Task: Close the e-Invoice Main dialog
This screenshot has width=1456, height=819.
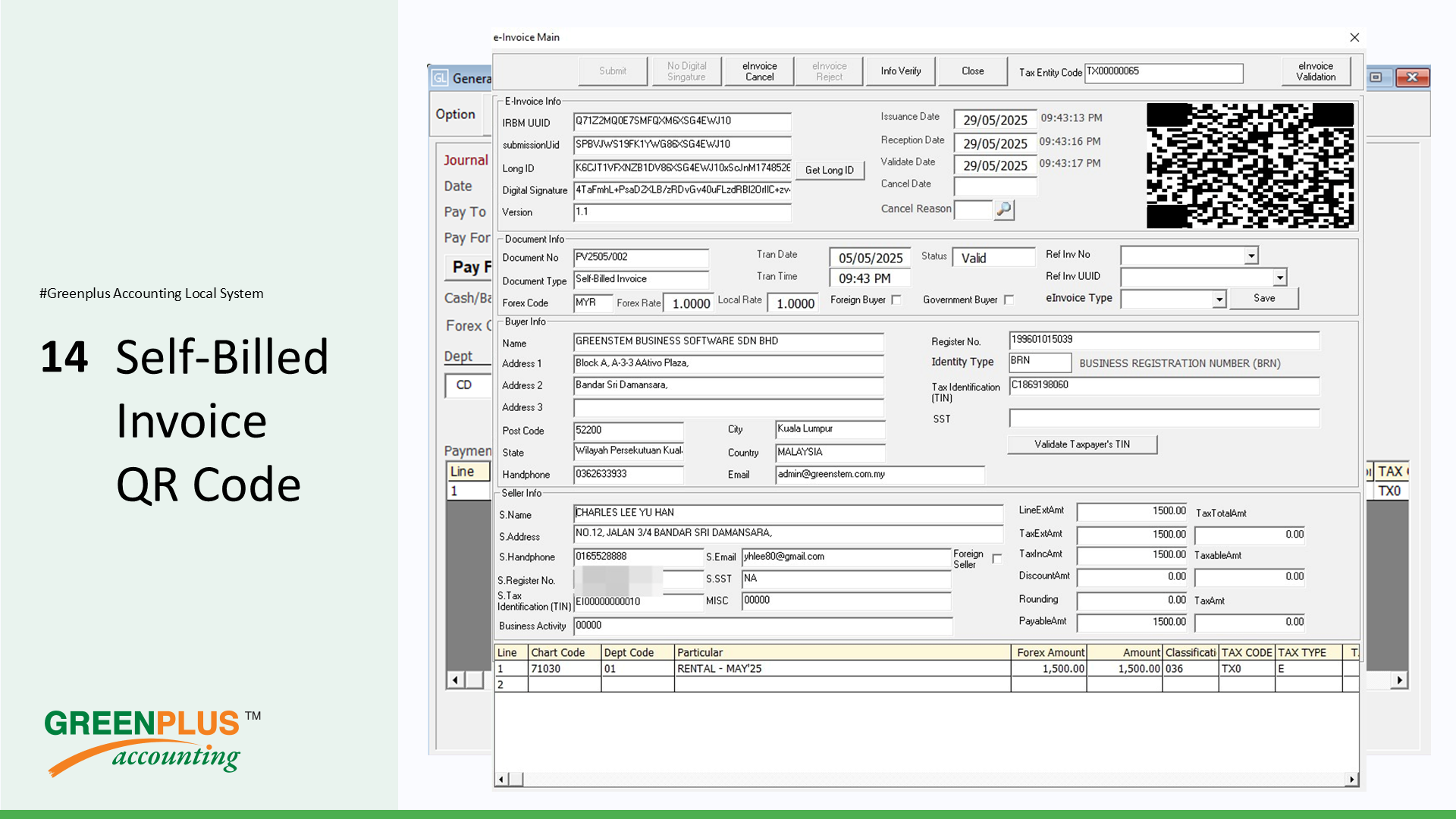Action: [x=1354, y=37]
